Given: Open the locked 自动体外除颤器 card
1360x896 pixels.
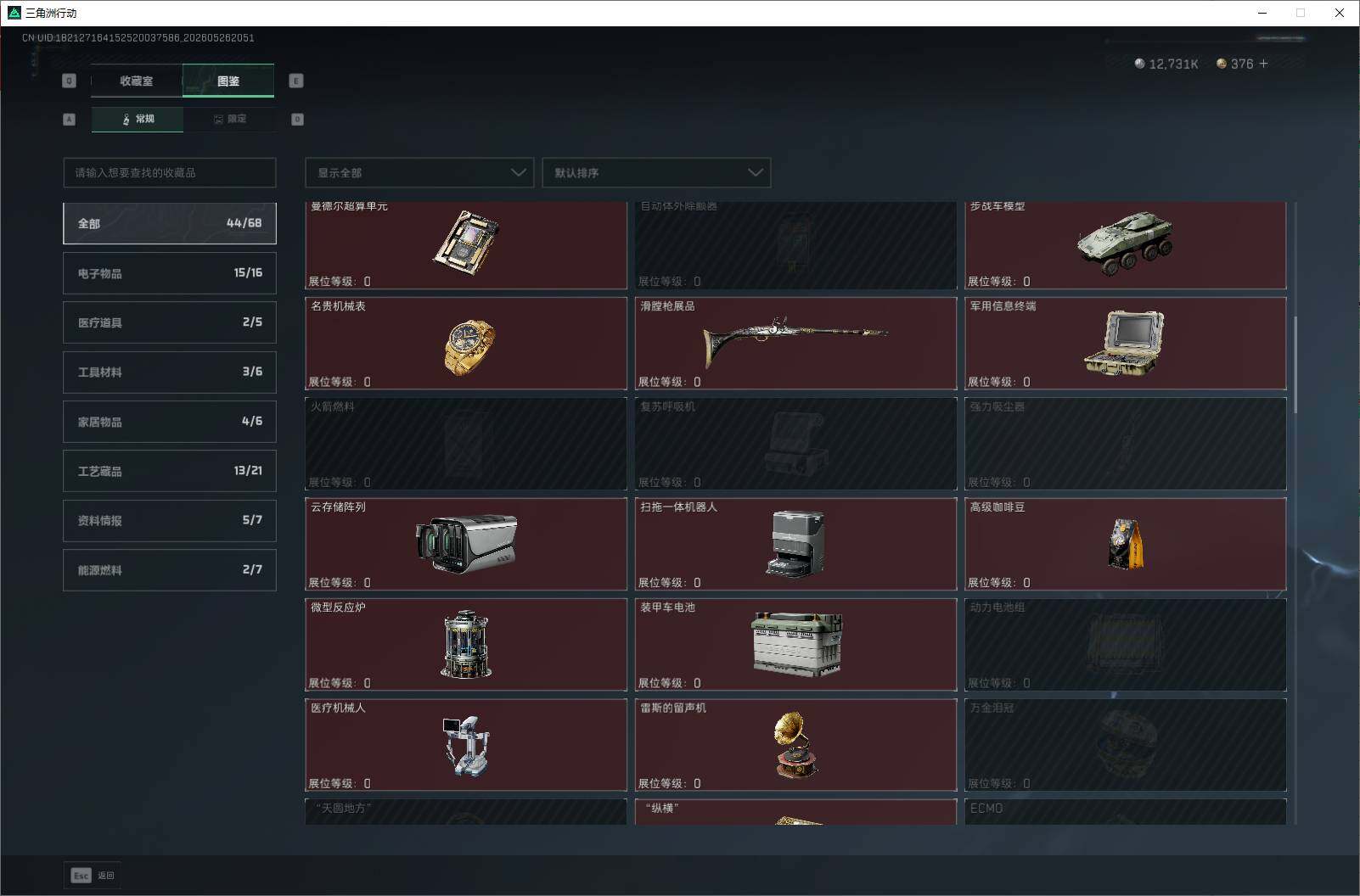Looking at the screenshot, I should pyautogui.click(x=795, y=245).
